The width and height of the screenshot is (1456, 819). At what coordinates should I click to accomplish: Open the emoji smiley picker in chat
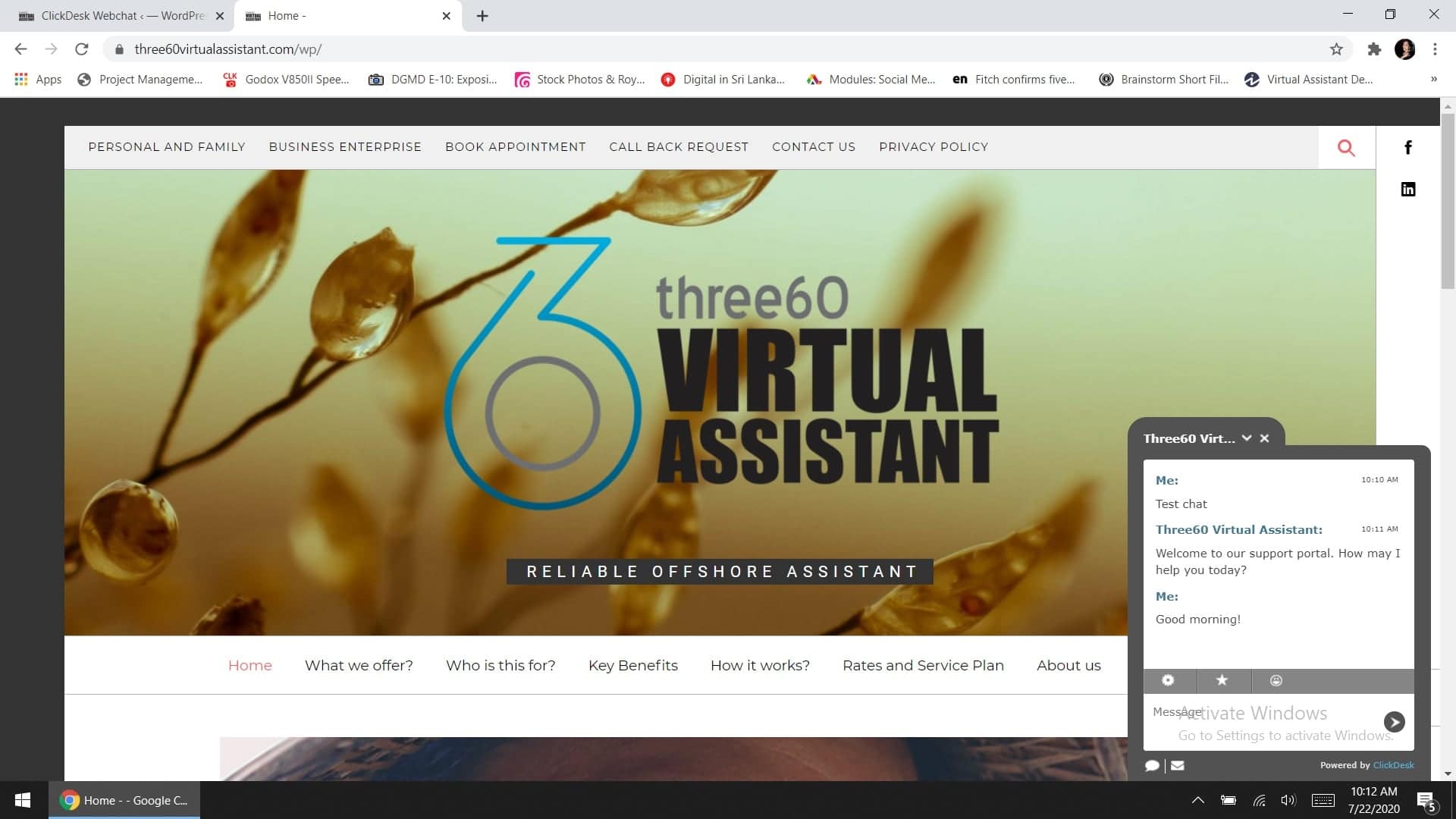1276,680
